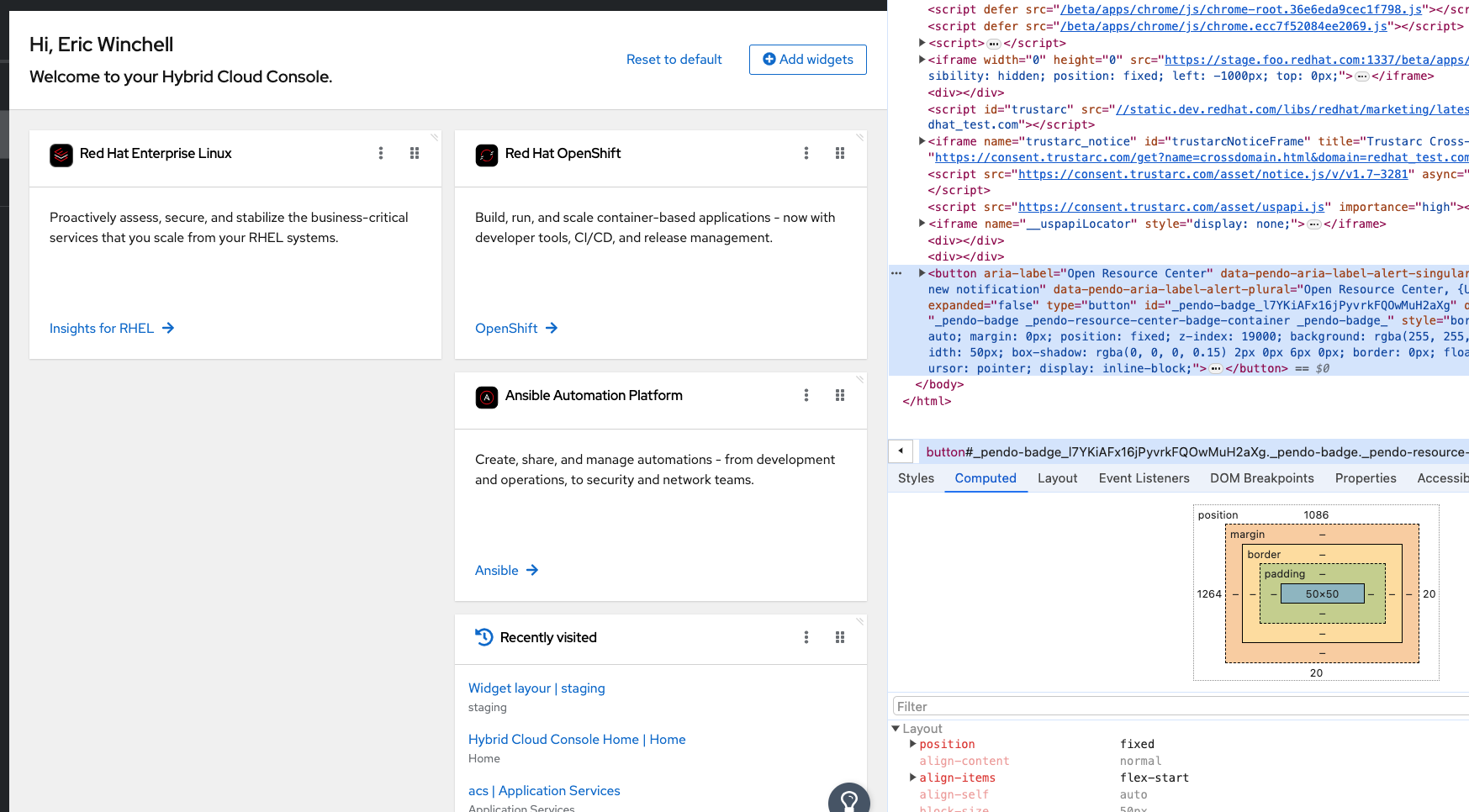Collapse the Layout section in Computed pane
This screenshot has height=812, width=1469.
click(896, 729)
